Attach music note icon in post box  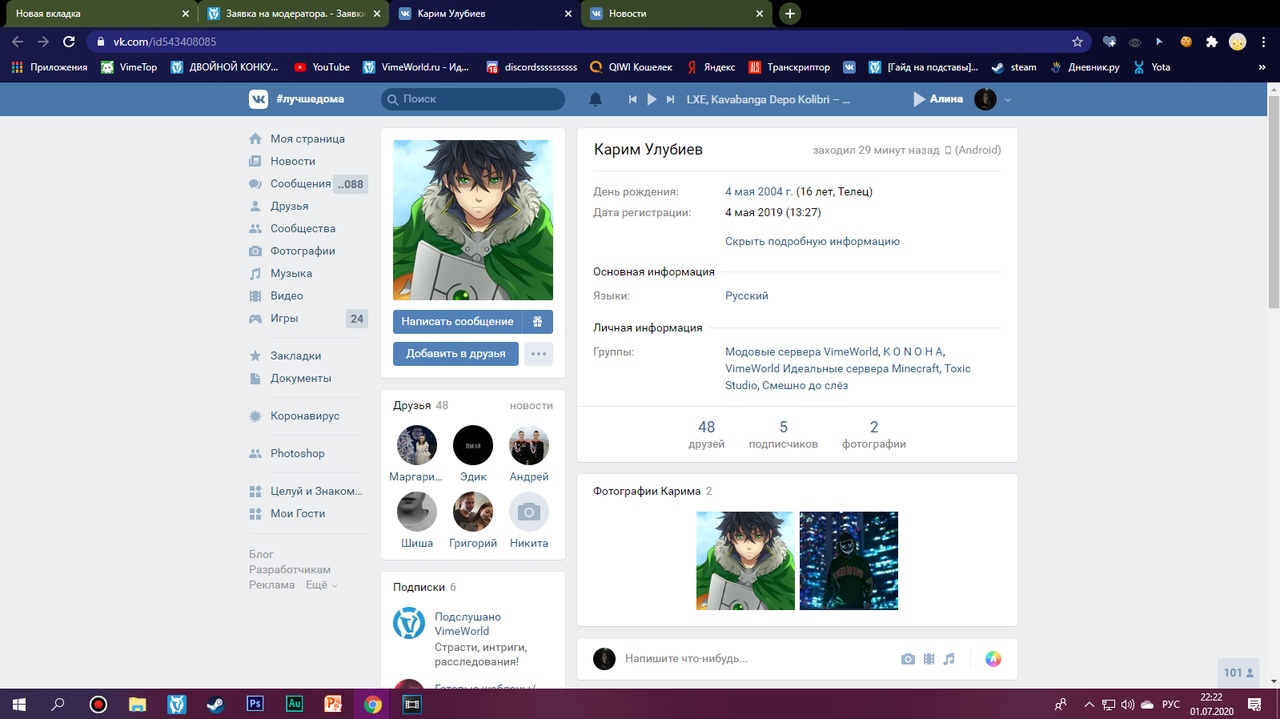pos(949,659)
